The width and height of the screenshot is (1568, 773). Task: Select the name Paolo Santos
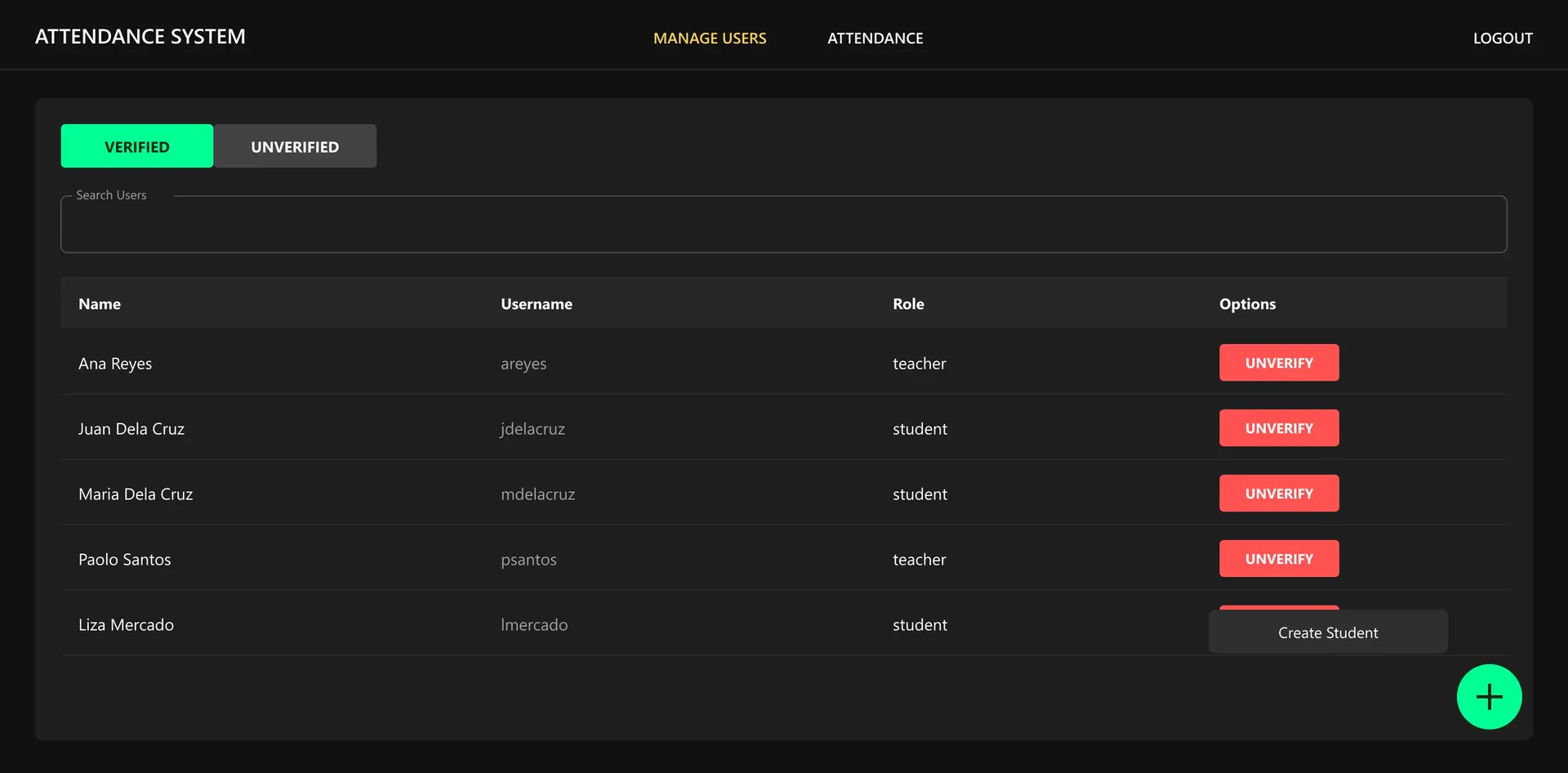125,560
